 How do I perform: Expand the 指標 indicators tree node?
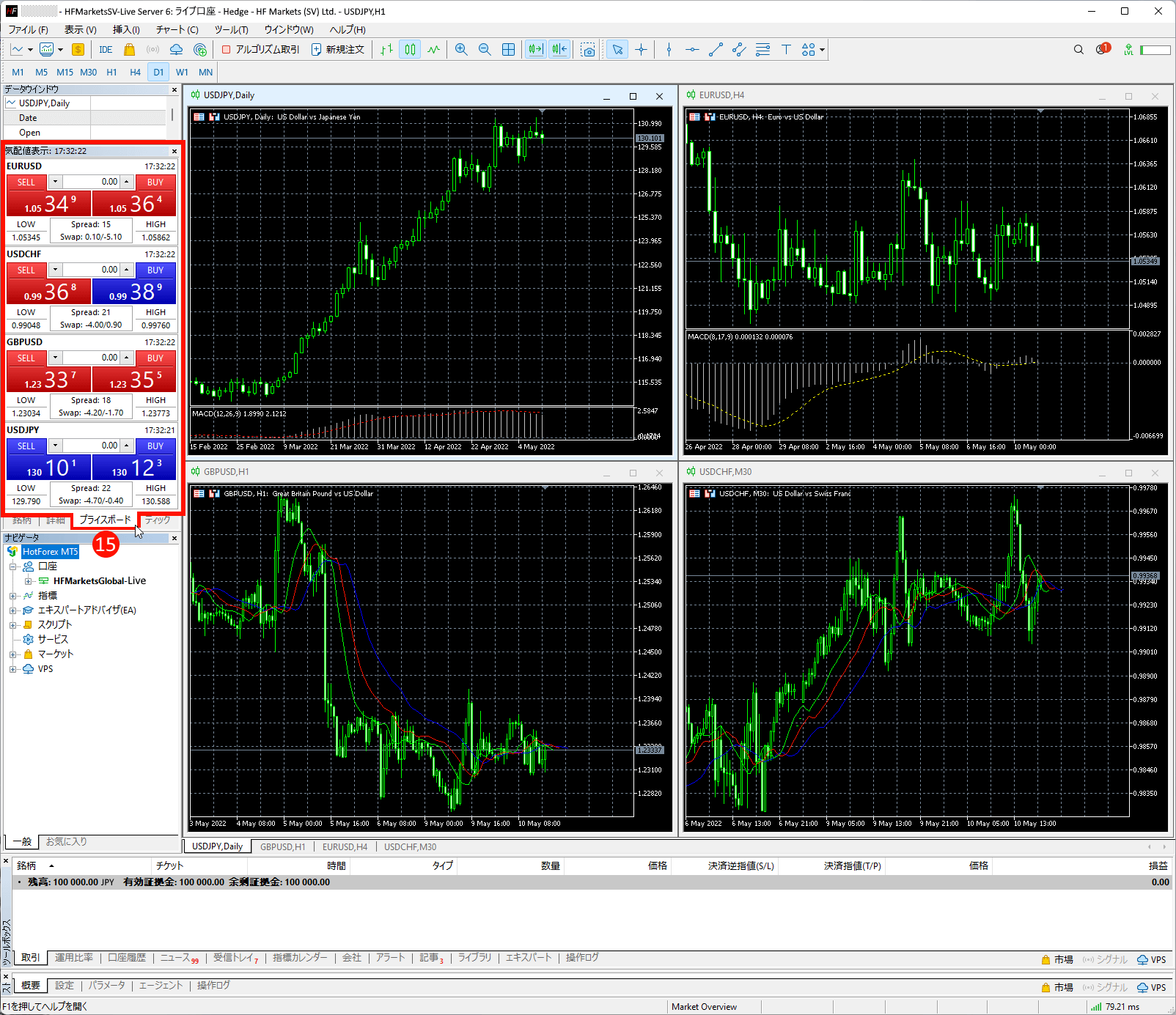(12, 596)
